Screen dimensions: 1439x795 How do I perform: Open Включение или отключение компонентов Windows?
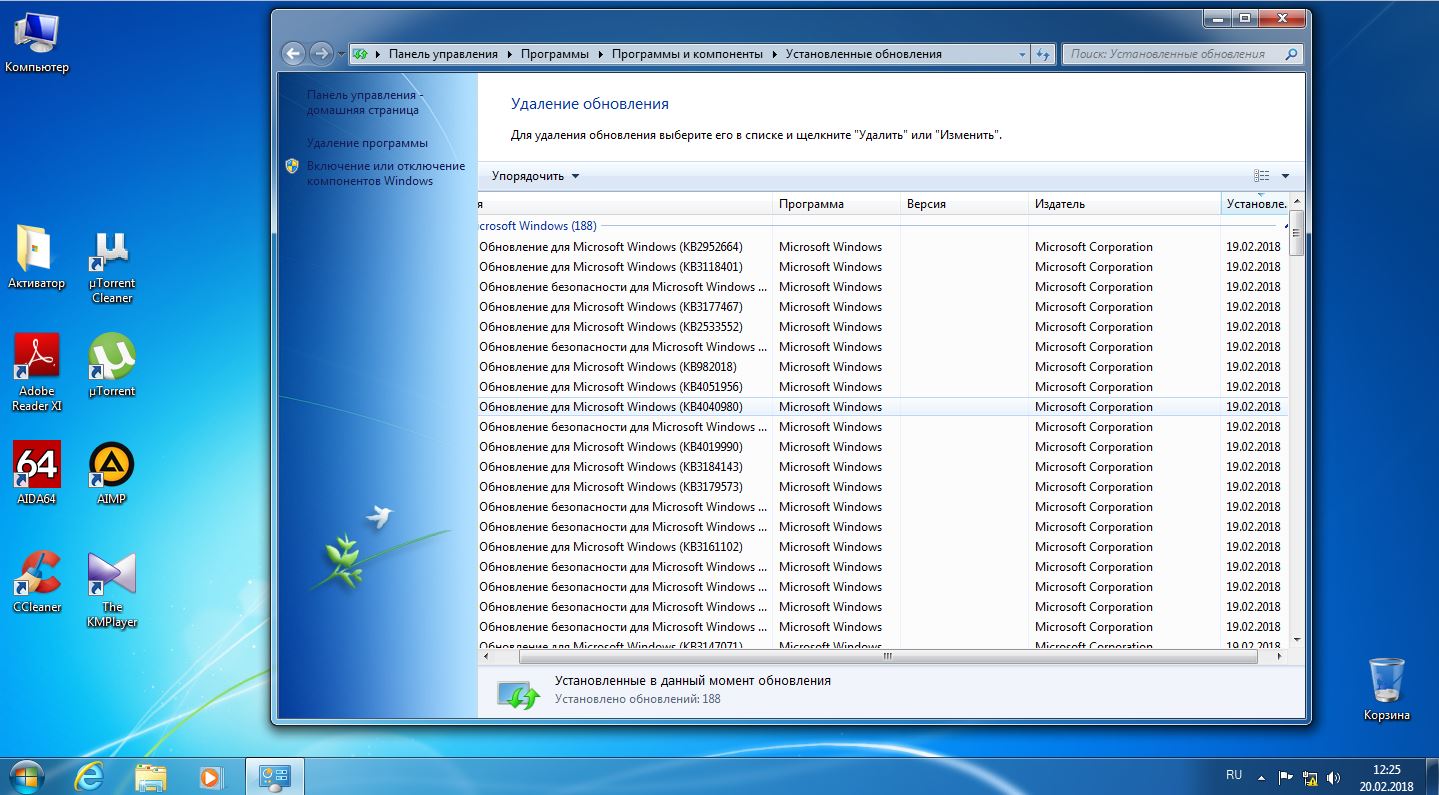385,173
